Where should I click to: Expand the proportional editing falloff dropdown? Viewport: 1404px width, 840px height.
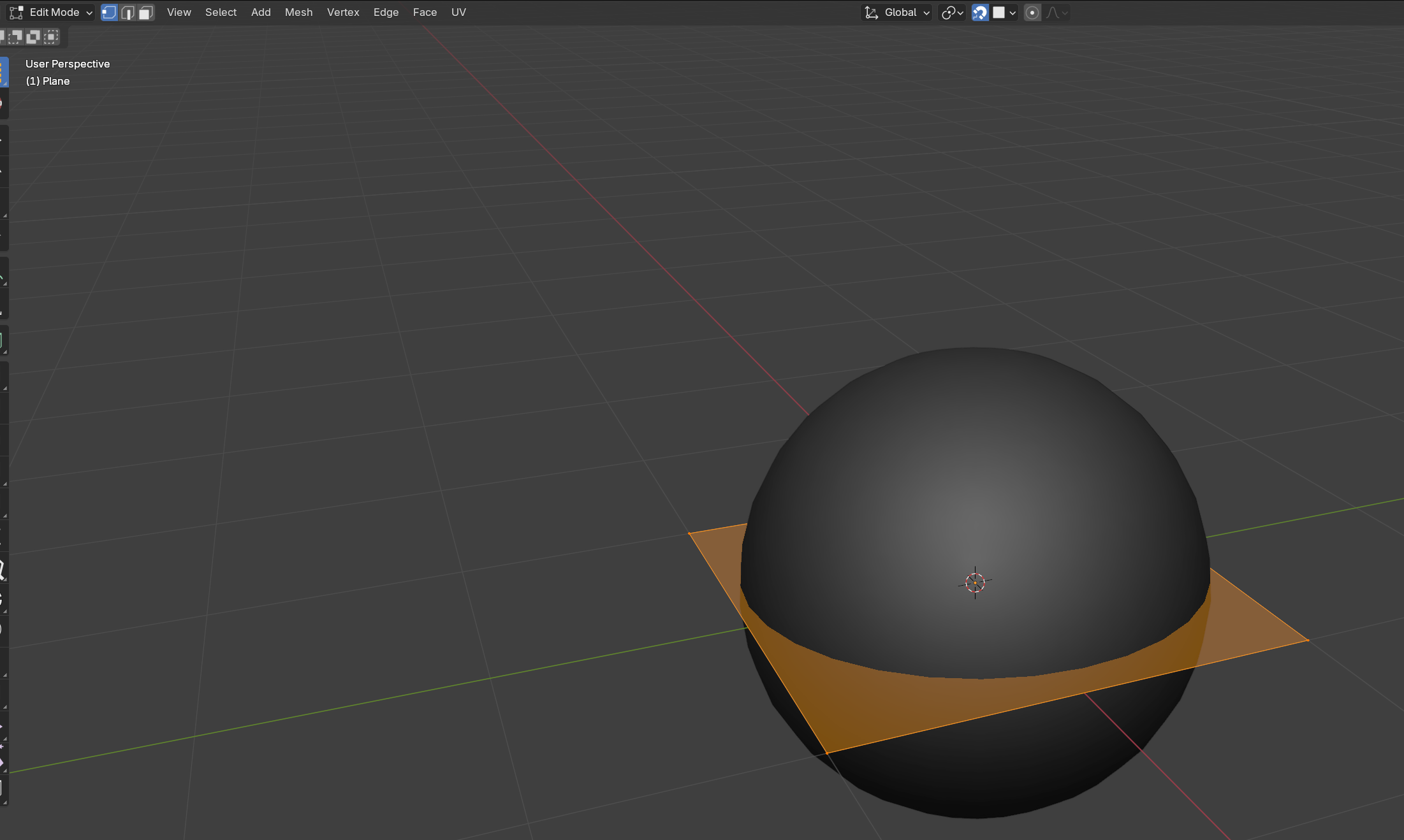(1057, 13)
